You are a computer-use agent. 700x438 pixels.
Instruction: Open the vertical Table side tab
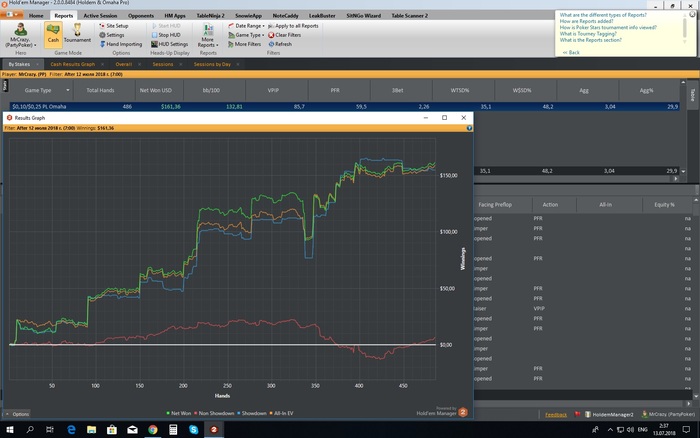pyautogui.click(x=692, y=95)
